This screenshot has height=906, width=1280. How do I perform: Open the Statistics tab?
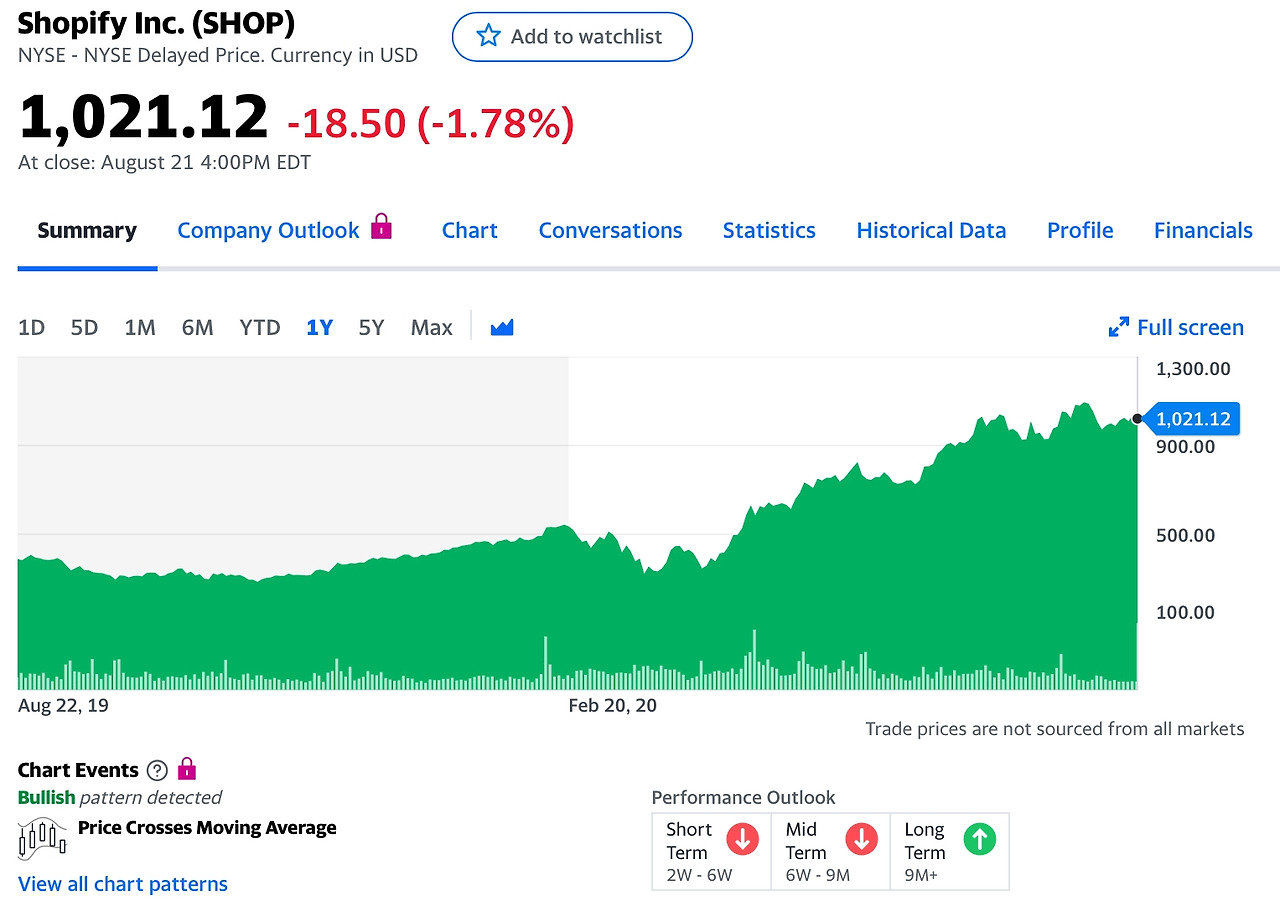point(769,230)
